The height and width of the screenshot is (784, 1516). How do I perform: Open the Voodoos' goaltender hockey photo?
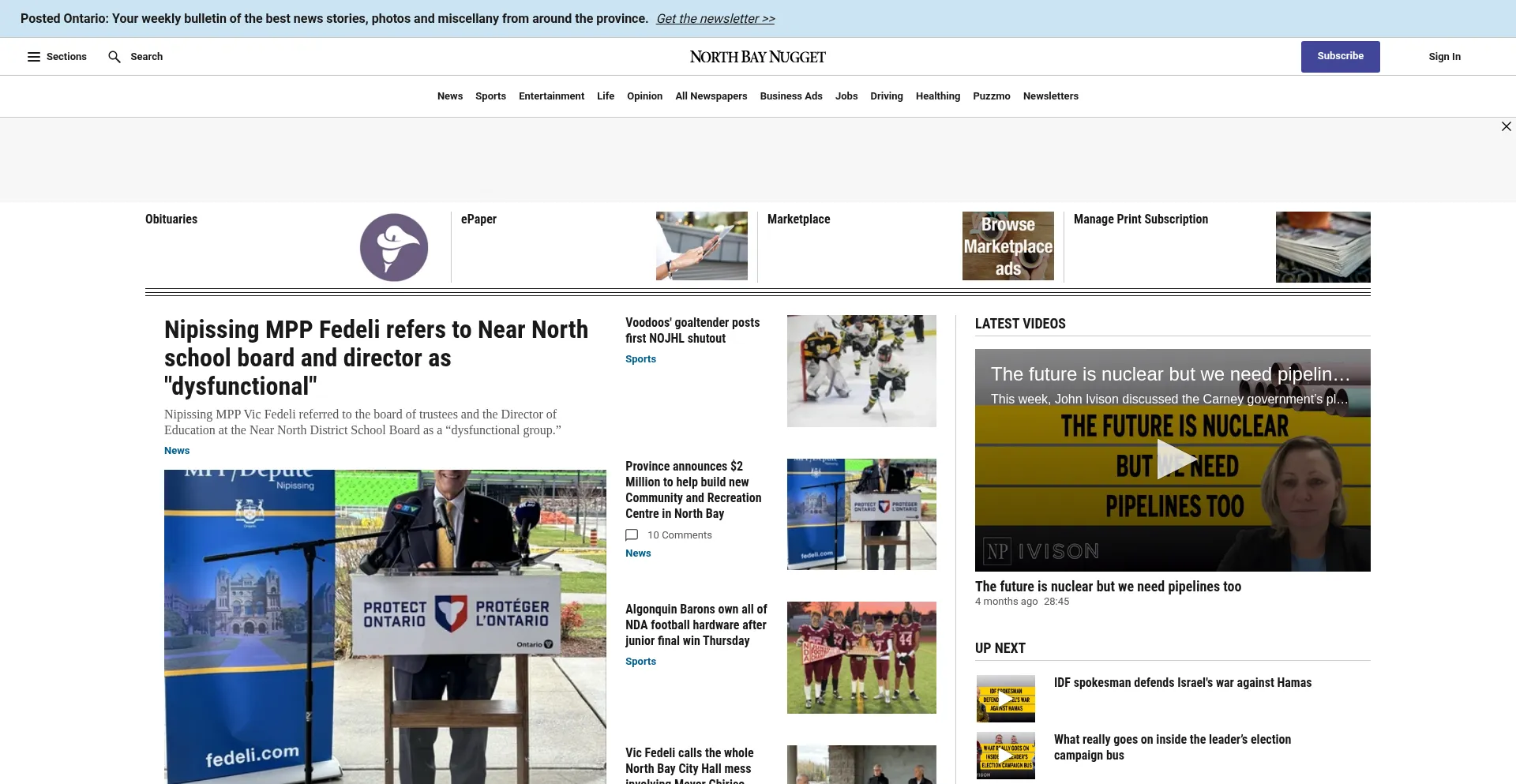[861, 371]
